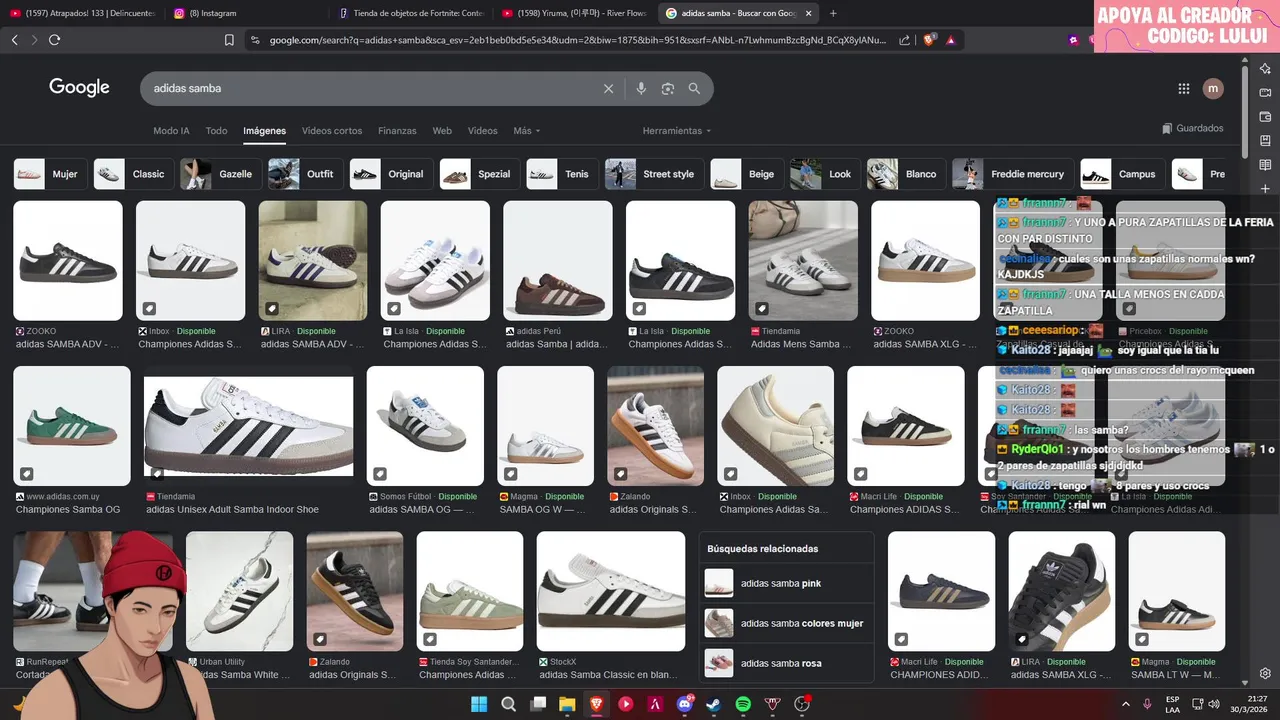This screenshot has height=720, width=1280.
Task: Open the Windows Start menu
Action: point(479,704)
